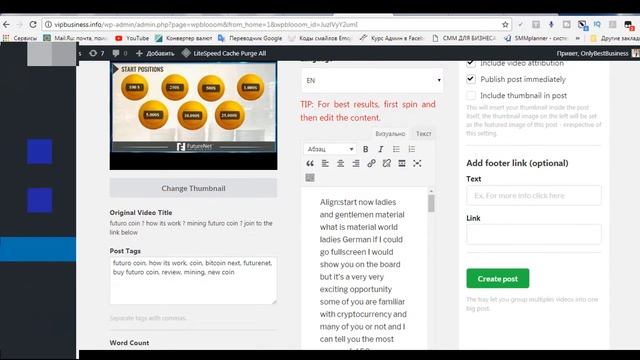Open the Добавить admin bar menu
Screen dimensions: 640x360
click(155, 53)
